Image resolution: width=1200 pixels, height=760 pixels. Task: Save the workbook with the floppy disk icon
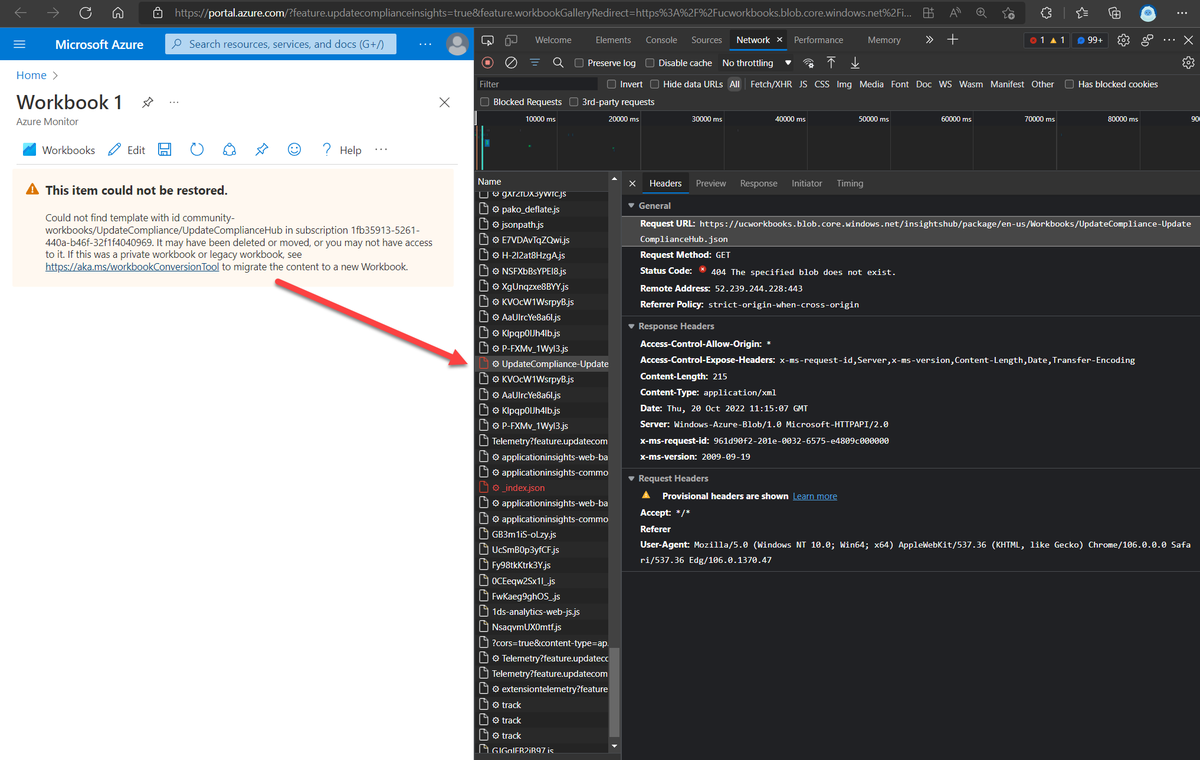(165, 150)
